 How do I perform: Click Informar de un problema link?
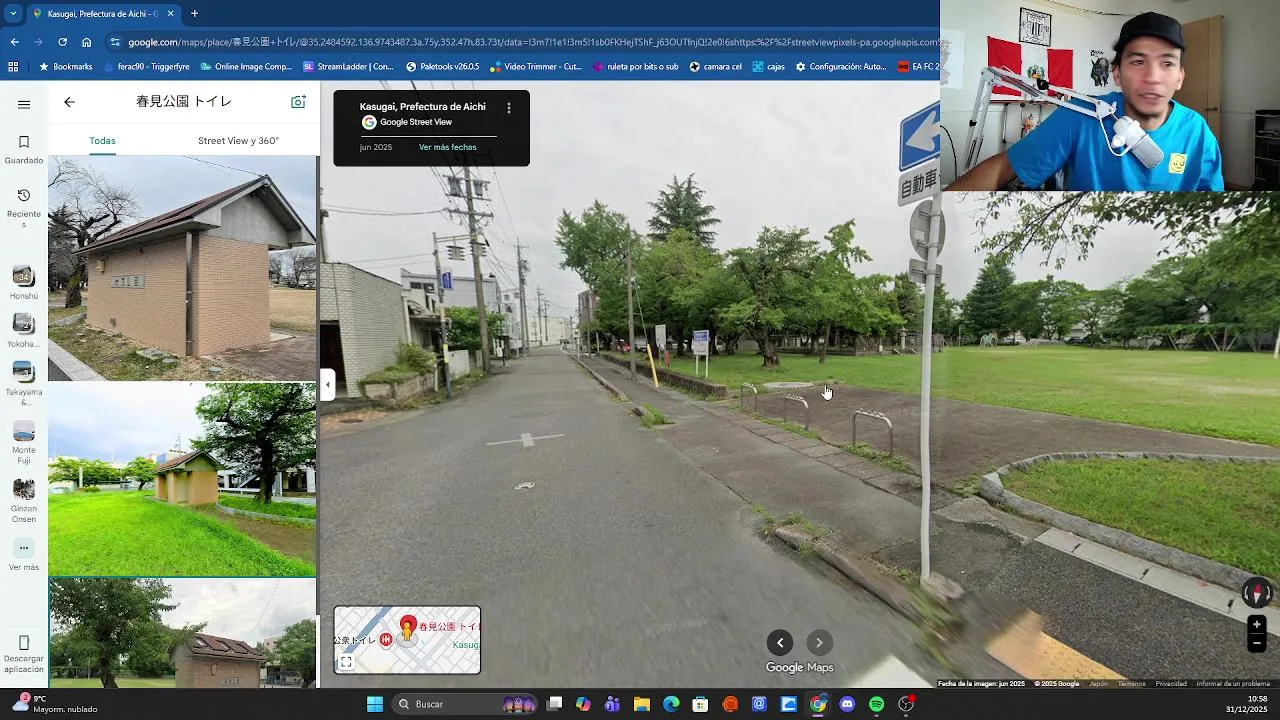tap(1233, 684)
